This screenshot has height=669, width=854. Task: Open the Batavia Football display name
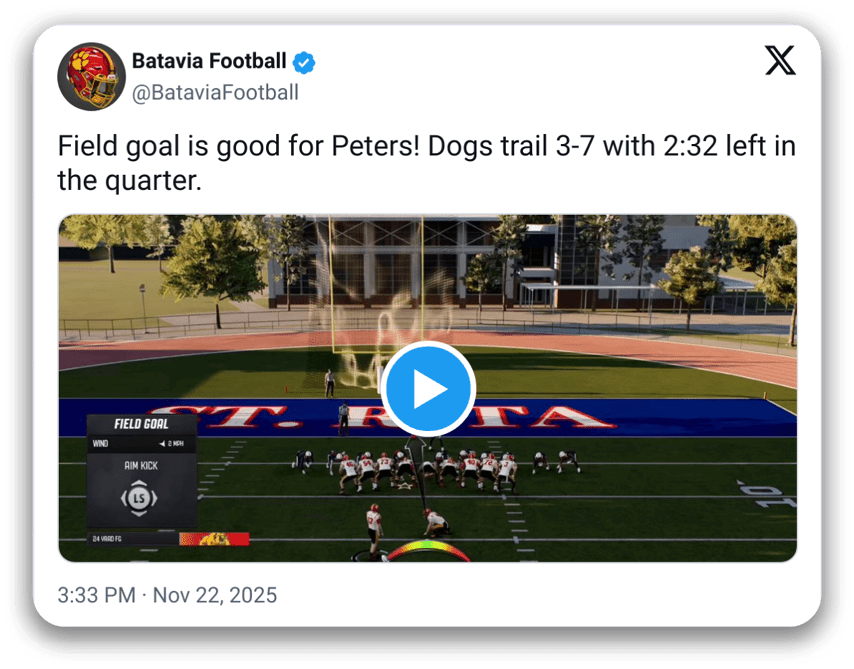[210, 62]
